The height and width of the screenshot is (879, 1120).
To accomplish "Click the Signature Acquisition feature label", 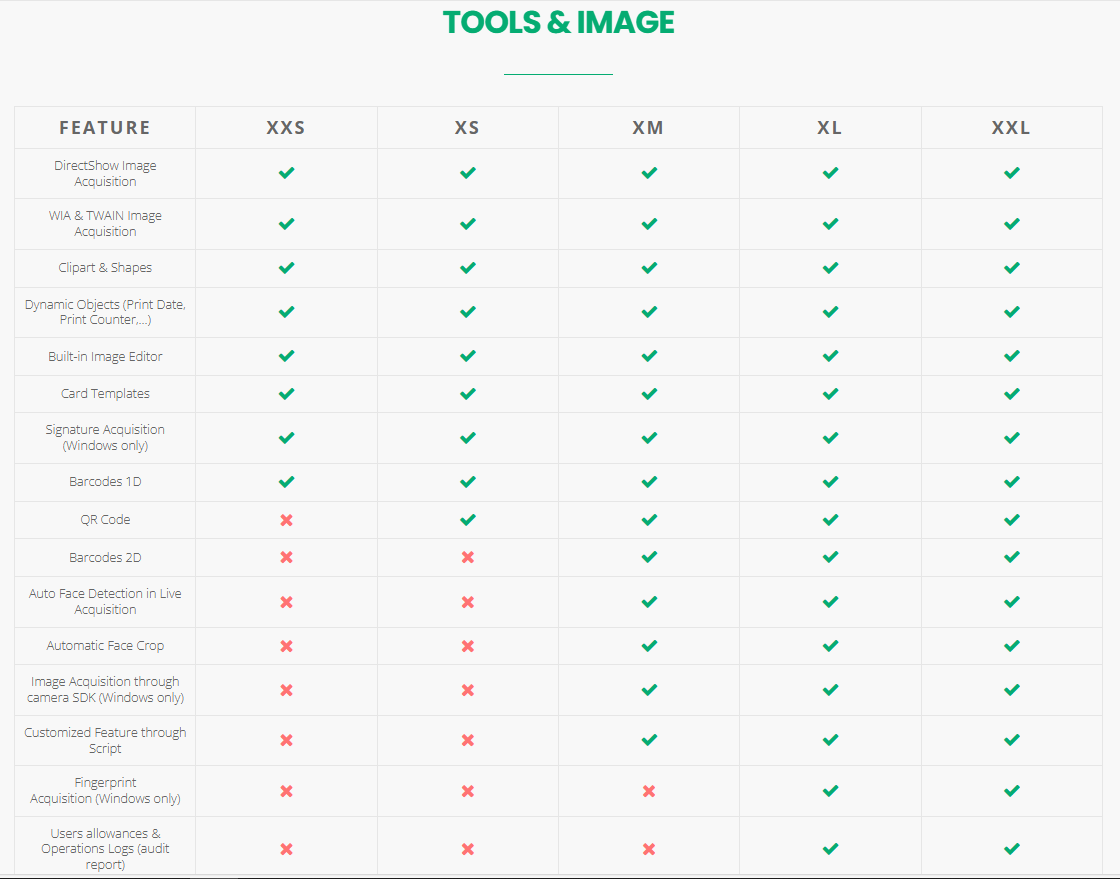I will [105, 437].
